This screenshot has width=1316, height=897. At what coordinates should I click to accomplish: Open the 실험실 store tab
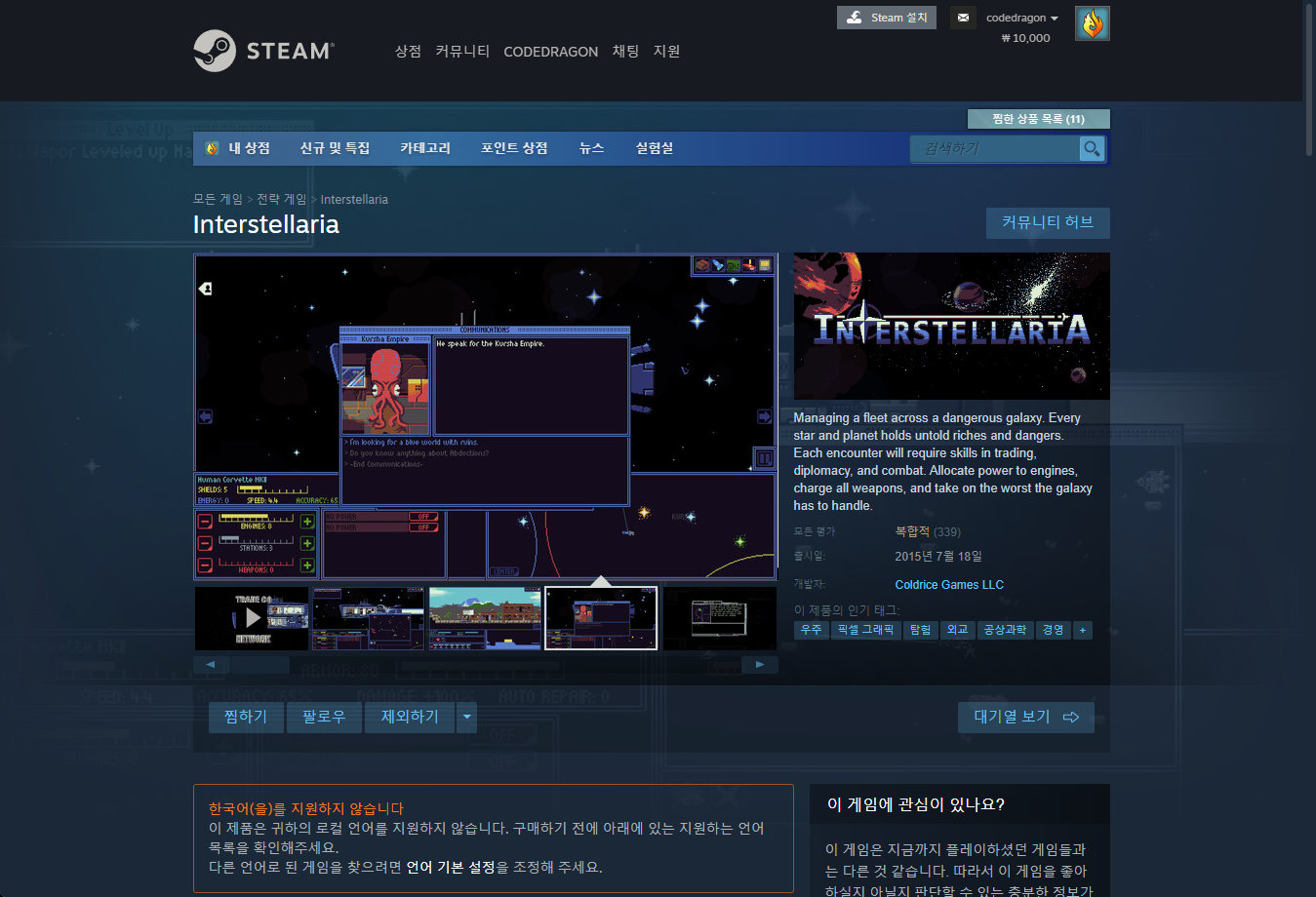point(655,148)
